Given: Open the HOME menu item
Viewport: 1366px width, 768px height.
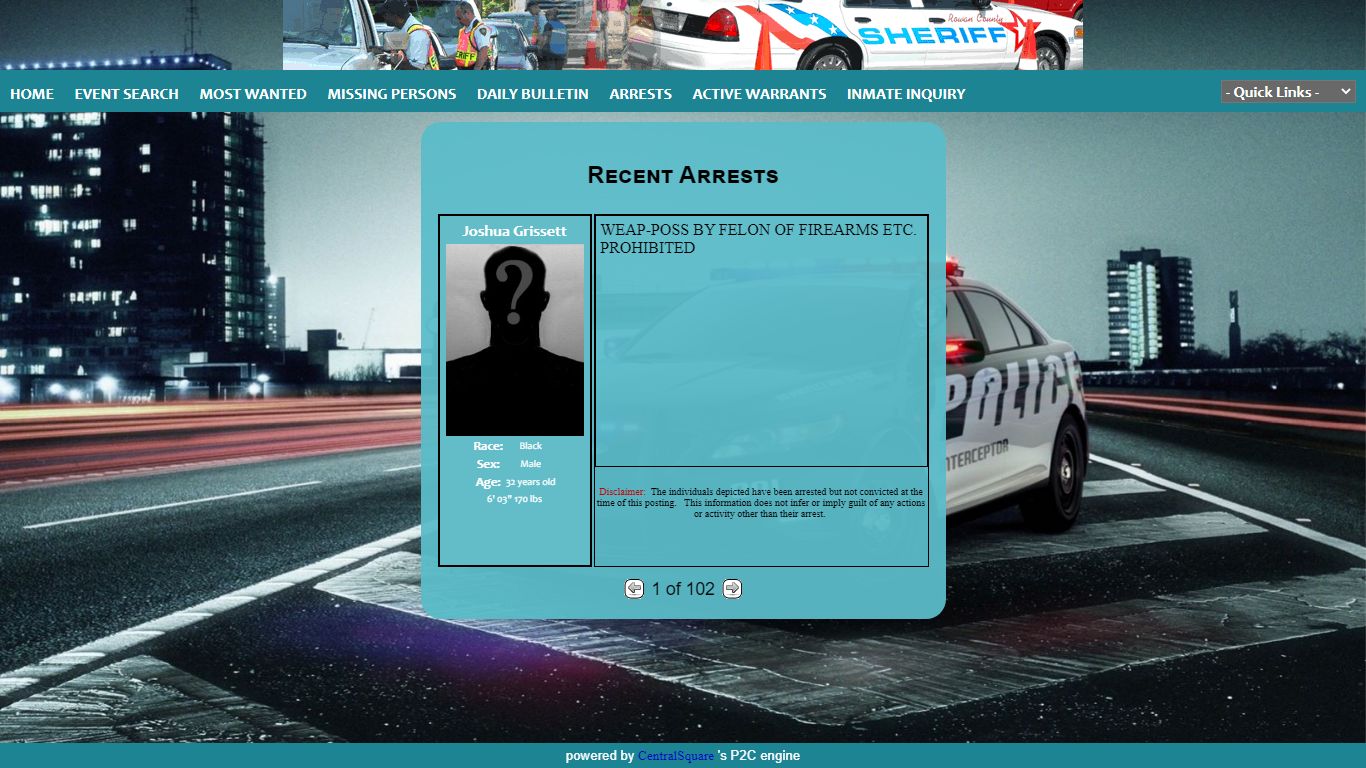Looking at the screenshot, I should [x=32, y=94].
